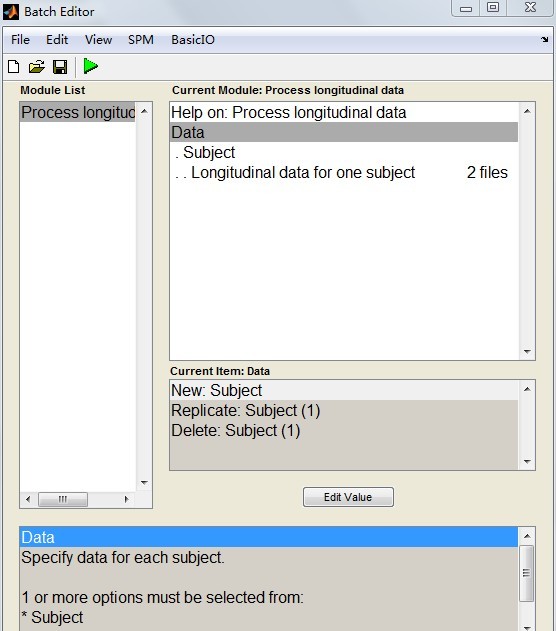Click right arrow of Module List scrollbar
The width and height of the screenshot is (556, 631).
click(126, 499)
